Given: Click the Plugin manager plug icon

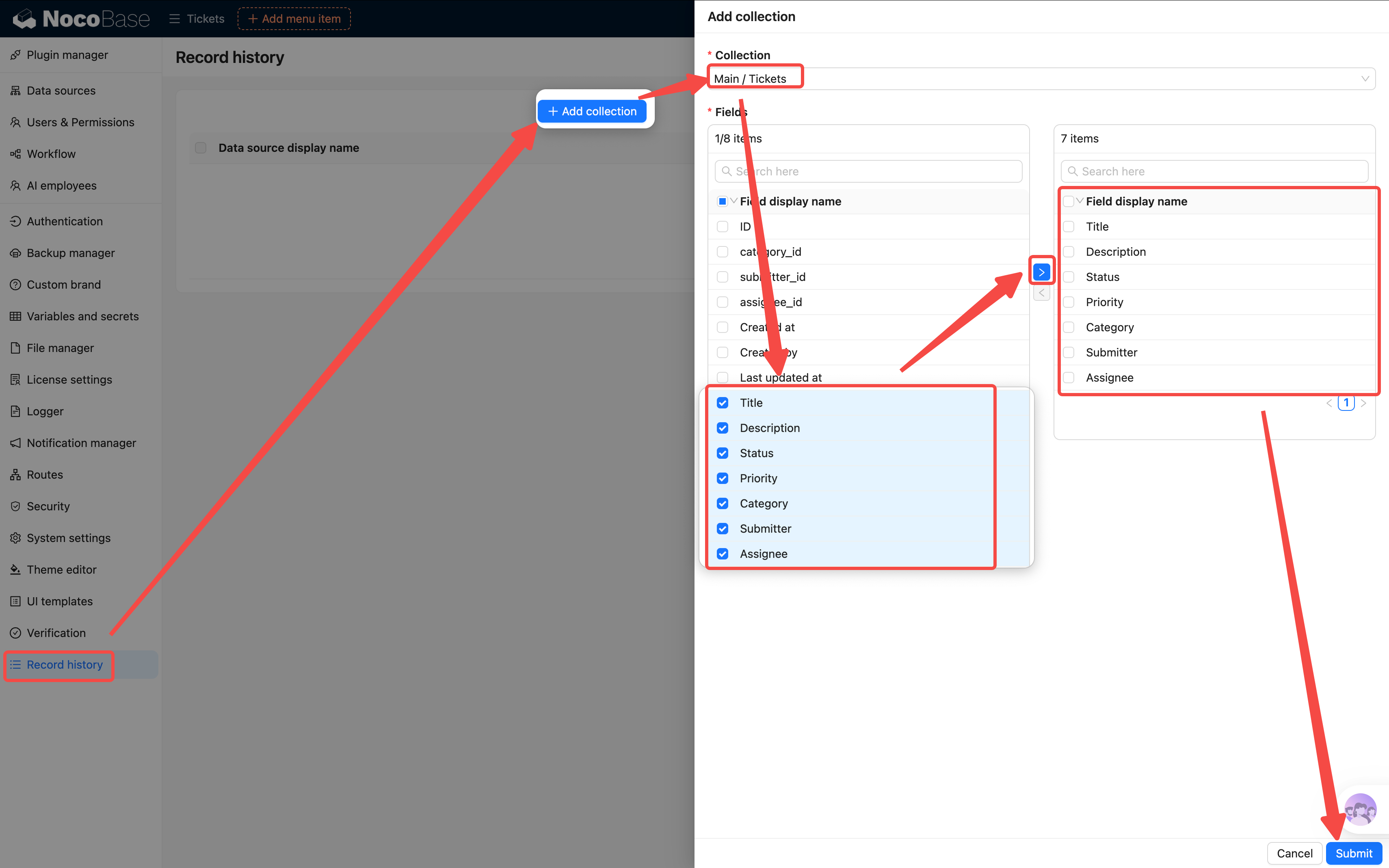Looking at the screenshot, I should (x=15, y=55).
